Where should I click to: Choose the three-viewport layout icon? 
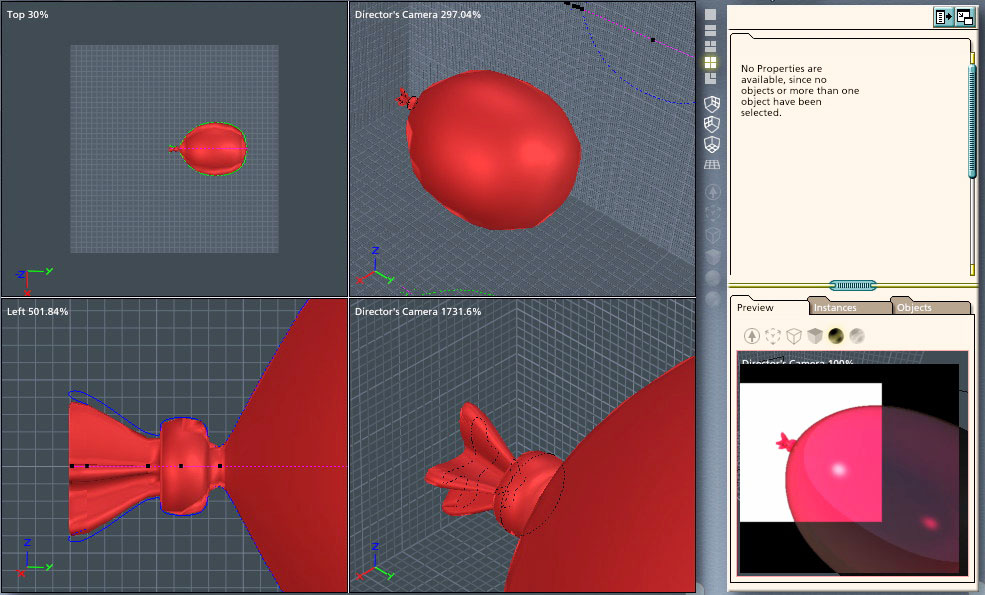click(711, 46)
